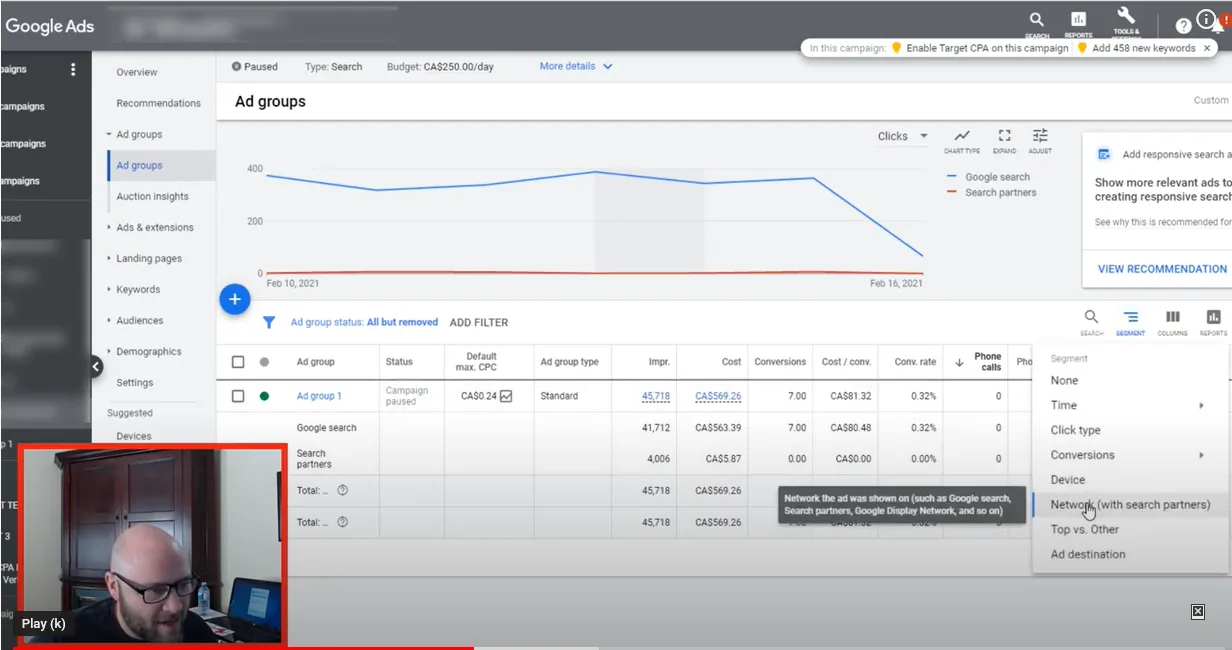Click the Expand chart icon
This screenshot has width=1232, height=650.
click(x=1004, y=140)
